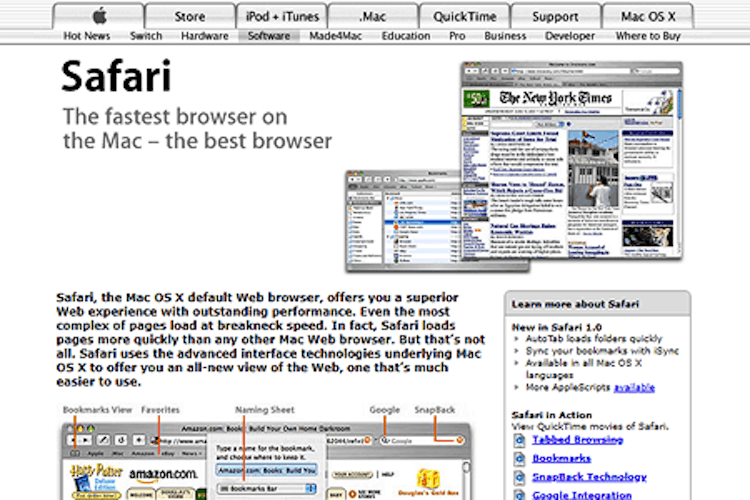Screen dimensions: 750x500
Task: Open the Made4Mac section
Action: (335, 36)
